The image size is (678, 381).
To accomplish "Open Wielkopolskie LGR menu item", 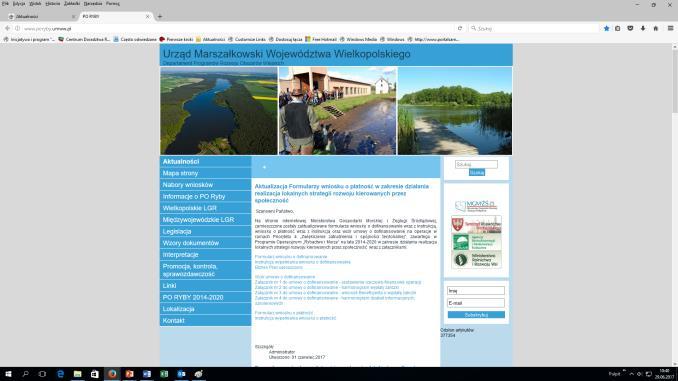I will point(205,208).
